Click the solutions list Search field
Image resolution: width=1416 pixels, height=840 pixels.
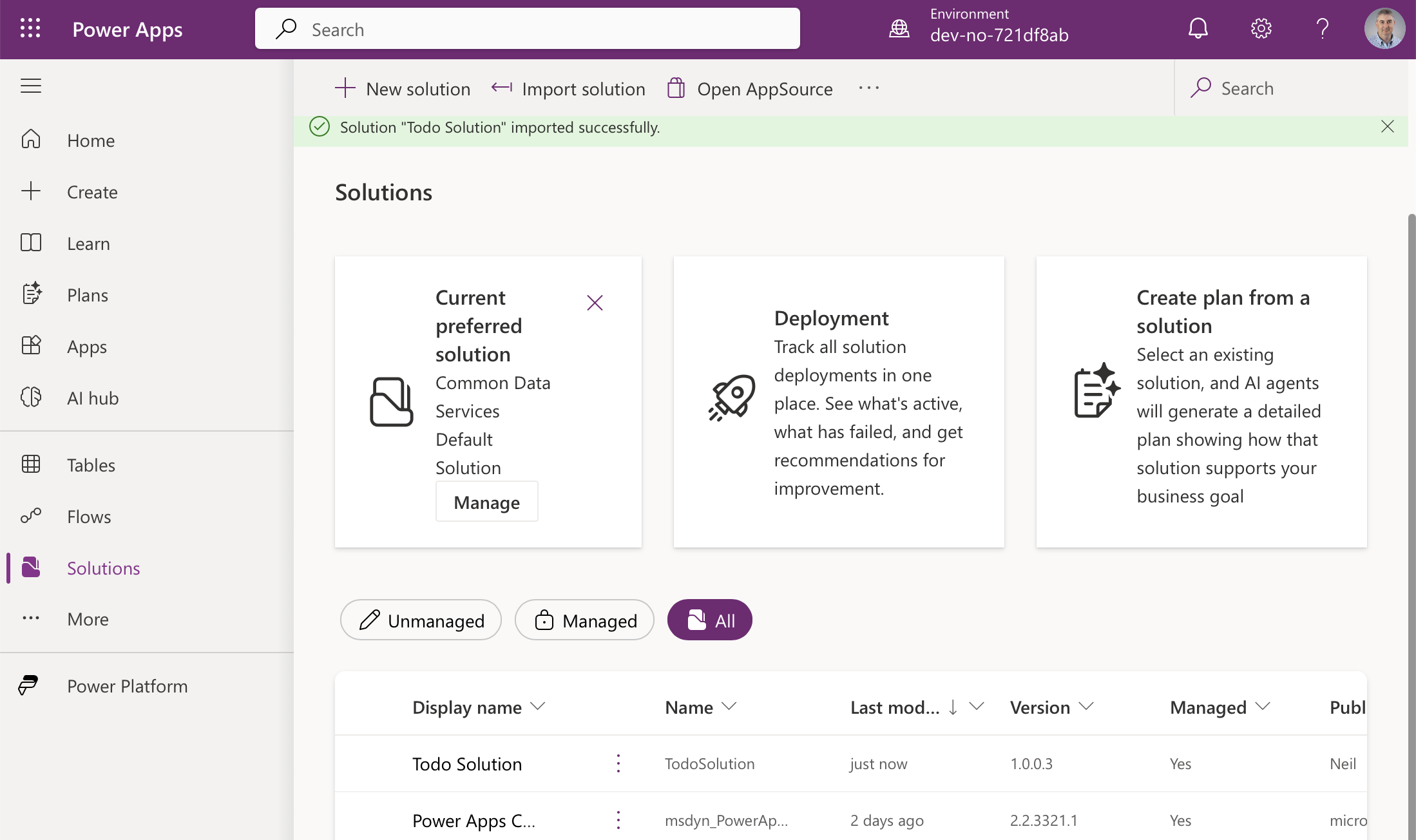tap(1292, 88)
